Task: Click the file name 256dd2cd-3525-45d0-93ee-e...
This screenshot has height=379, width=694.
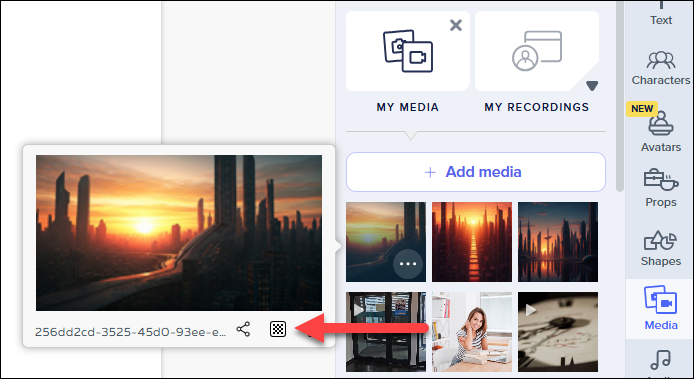Action: coord(131,332)
